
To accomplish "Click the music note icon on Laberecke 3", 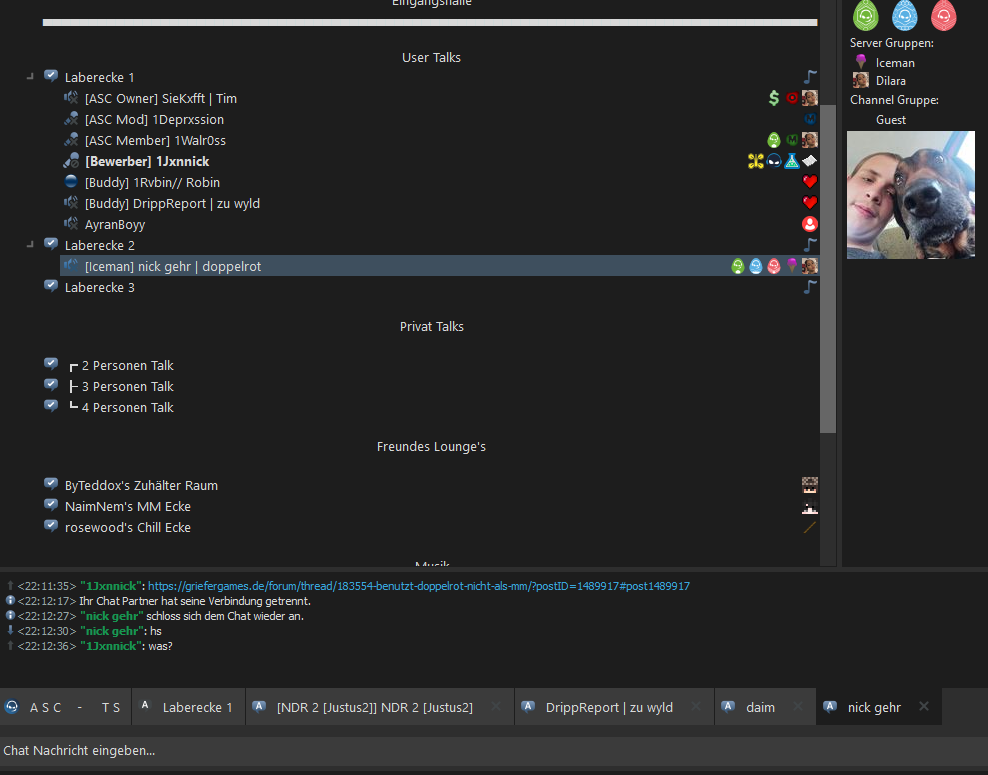I will tap(810, 287).
